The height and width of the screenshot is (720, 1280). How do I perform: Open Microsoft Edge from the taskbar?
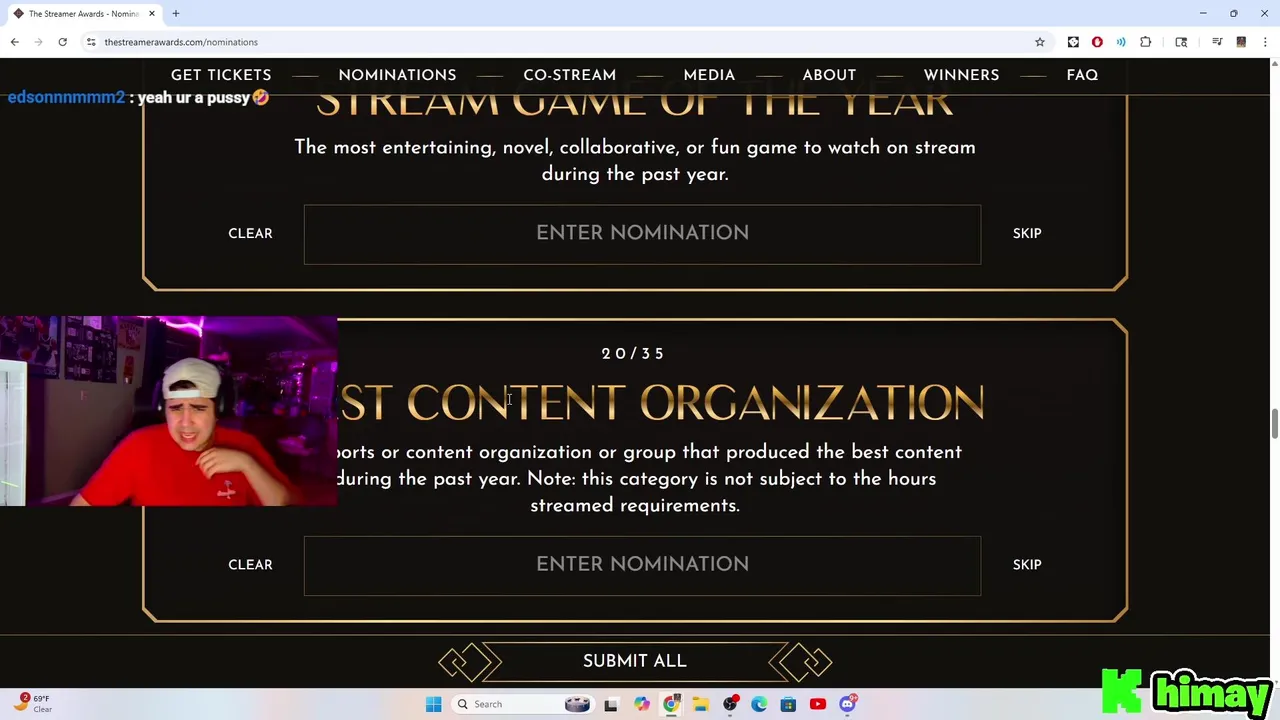[759, 704]
